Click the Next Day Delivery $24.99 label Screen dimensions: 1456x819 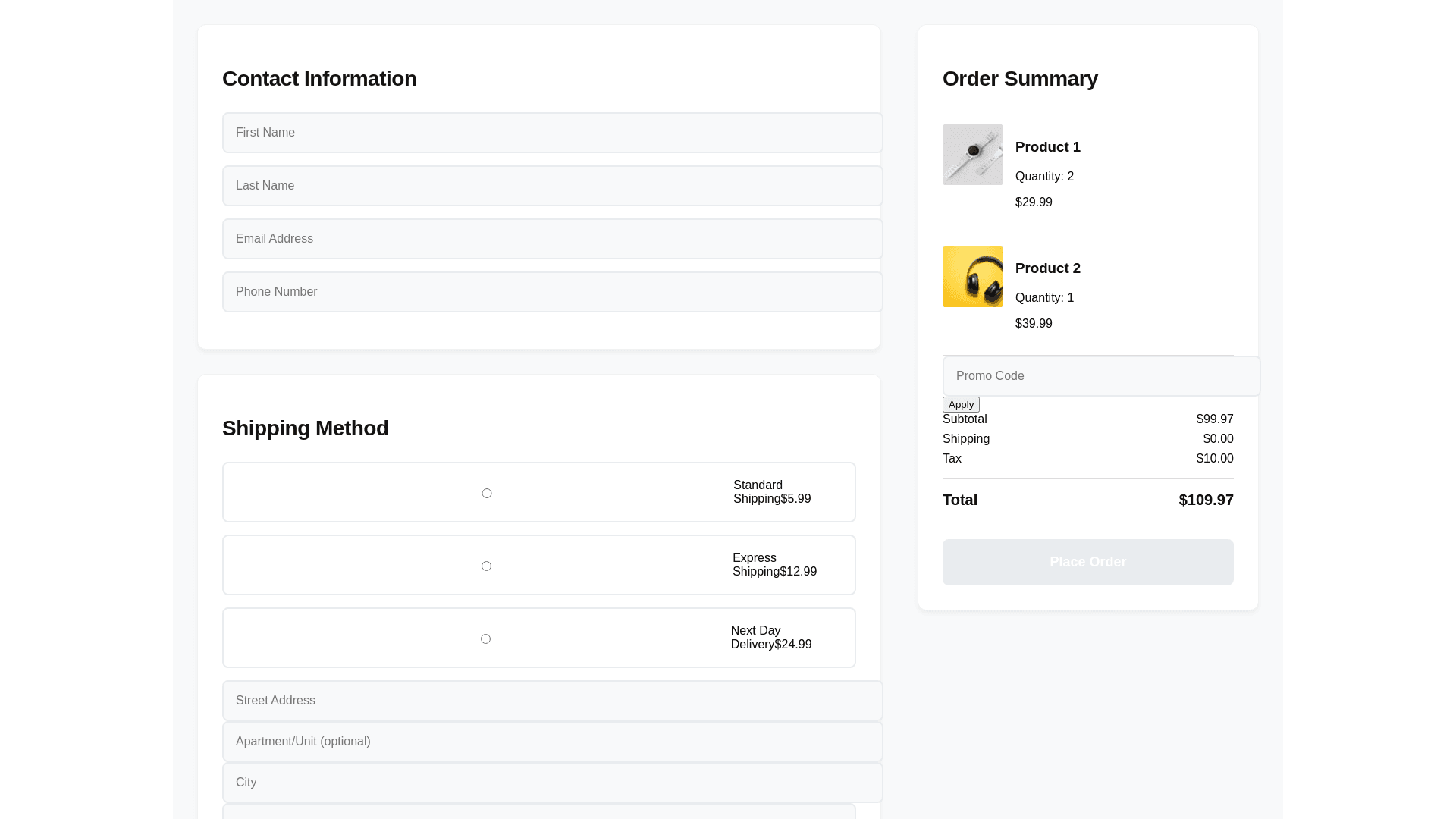click(x=770, y=638)
